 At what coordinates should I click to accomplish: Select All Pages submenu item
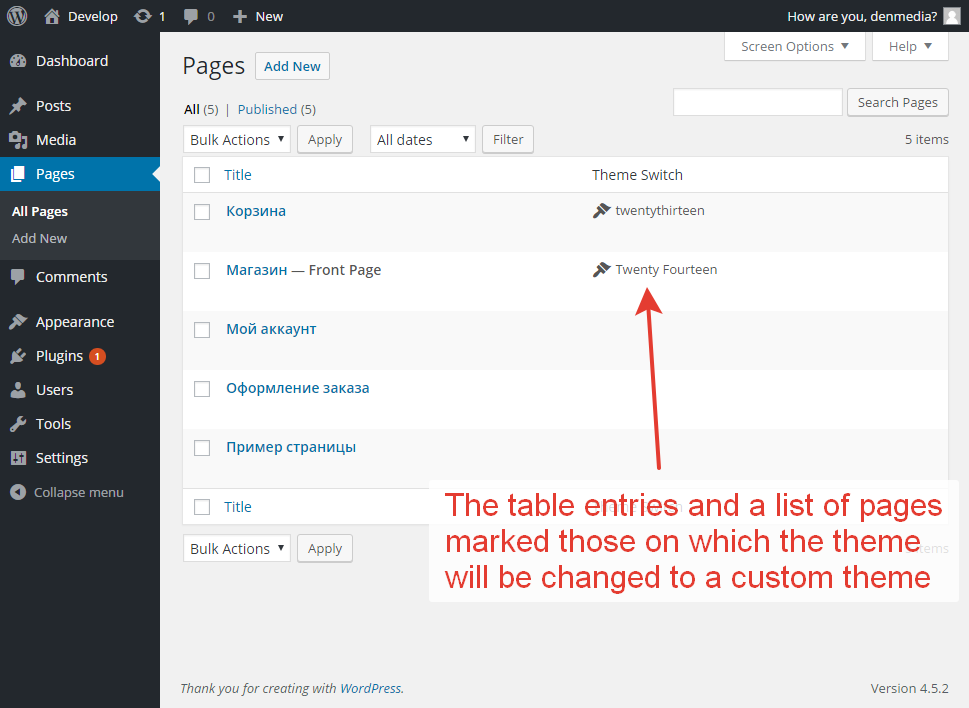(40, 211)
